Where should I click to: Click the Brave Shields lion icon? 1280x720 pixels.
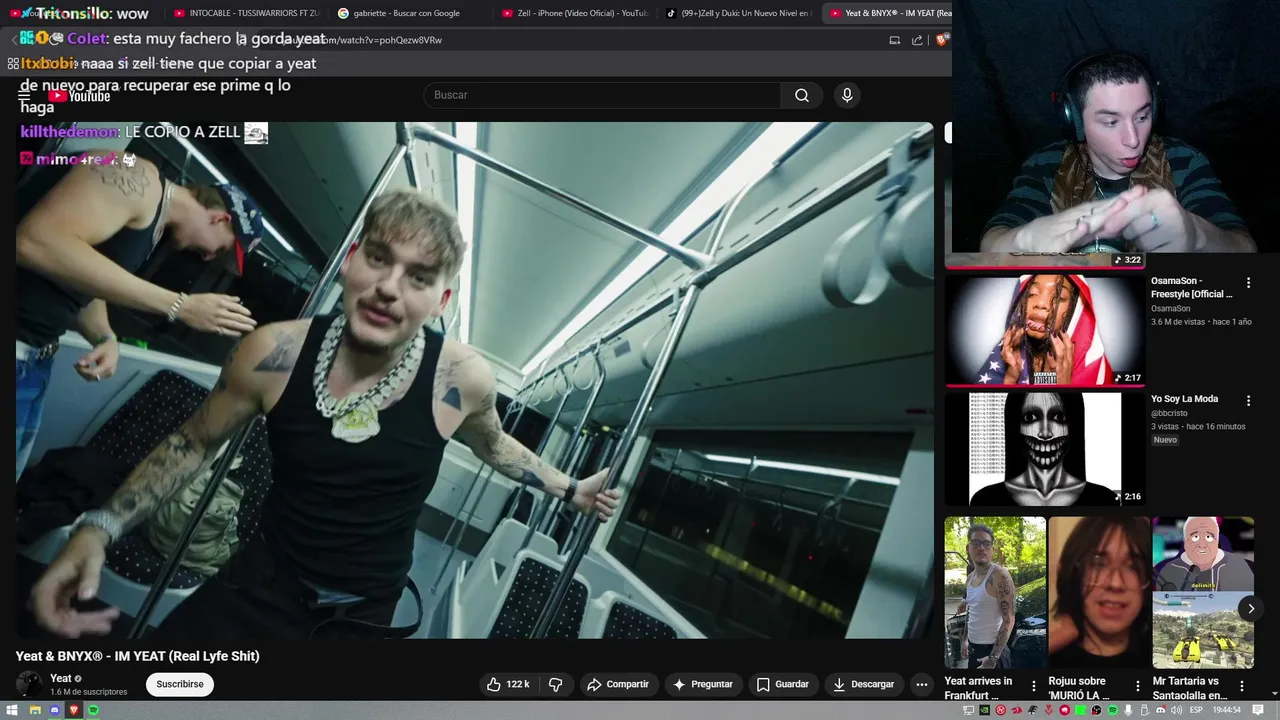point(942,40)
